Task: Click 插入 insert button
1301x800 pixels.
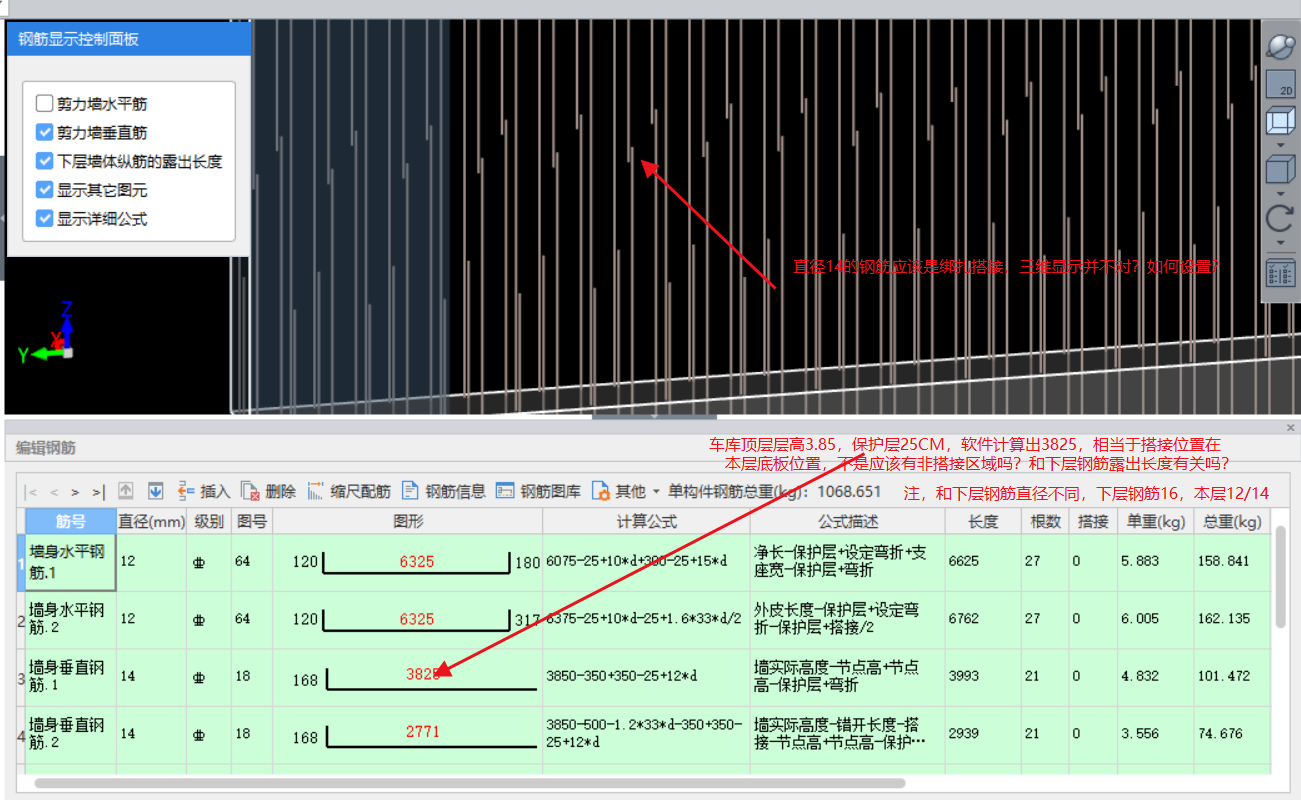Action: [x=204, y=491]
